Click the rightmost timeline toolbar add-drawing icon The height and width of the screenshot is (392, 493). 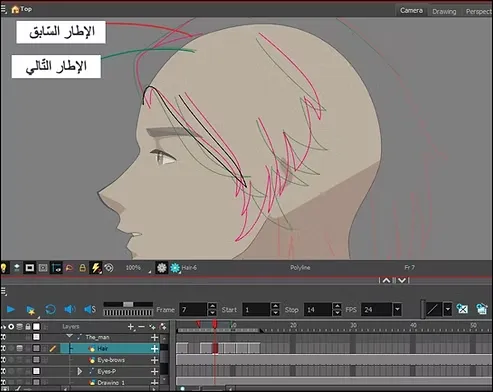click(482, 309)
